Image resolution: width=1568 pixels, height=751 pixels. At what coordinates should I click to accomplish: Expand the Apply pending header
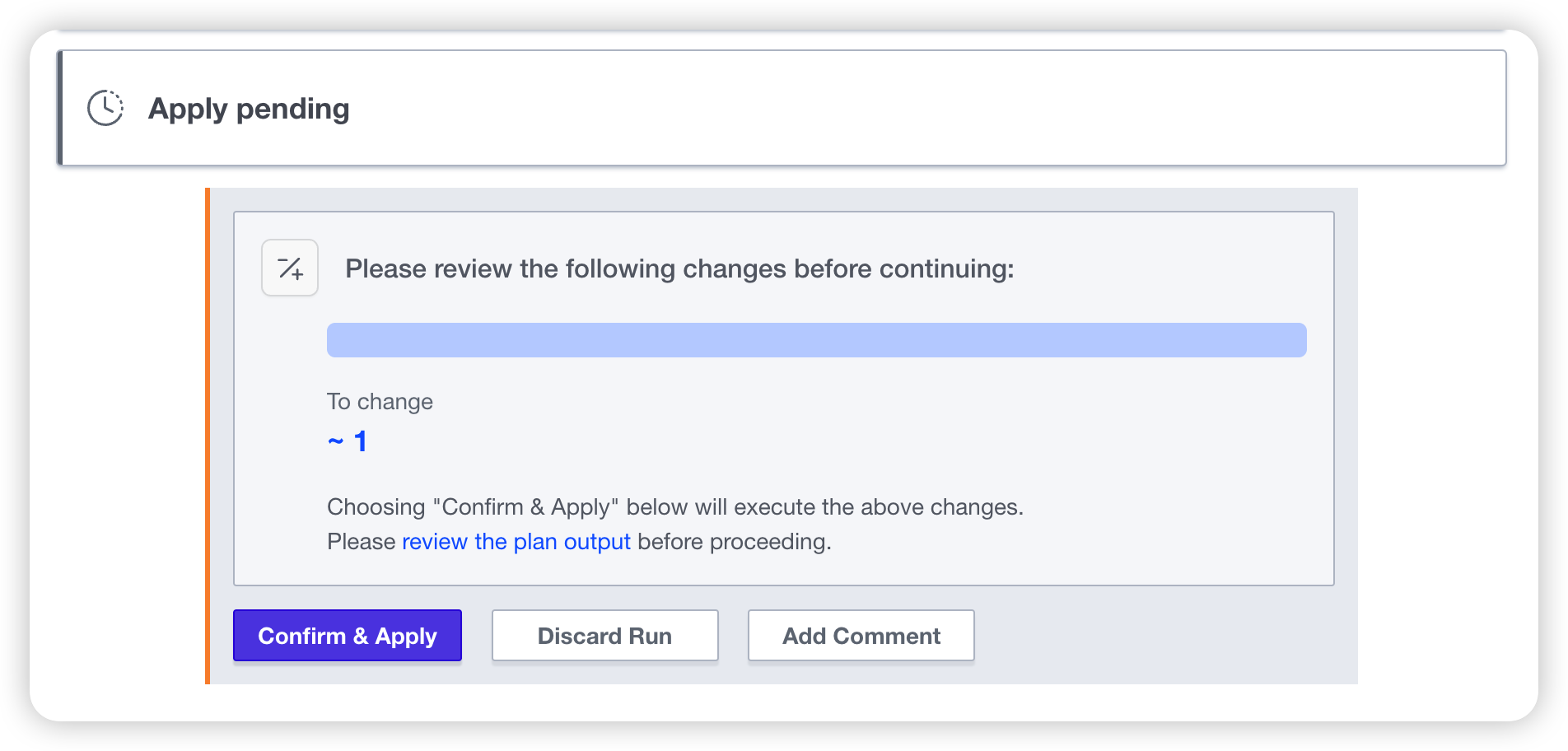click(782, 108)
